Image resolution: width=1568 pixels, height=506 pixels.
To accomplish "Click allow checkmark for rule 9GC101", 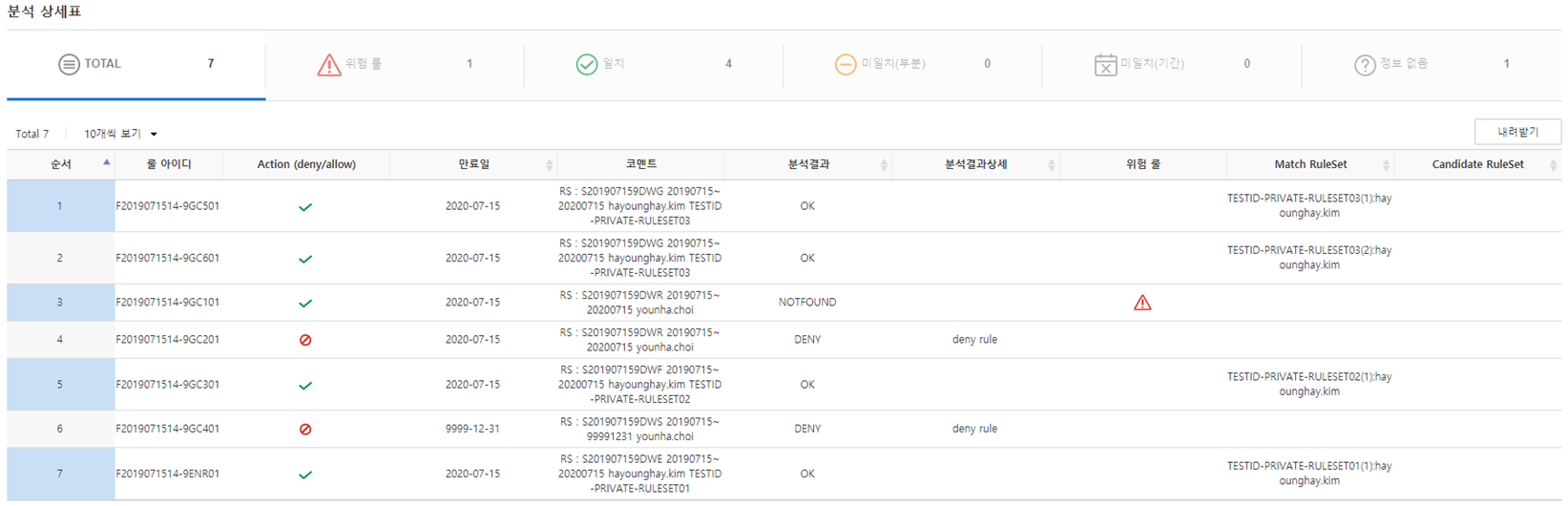I will tap(305, 304).
